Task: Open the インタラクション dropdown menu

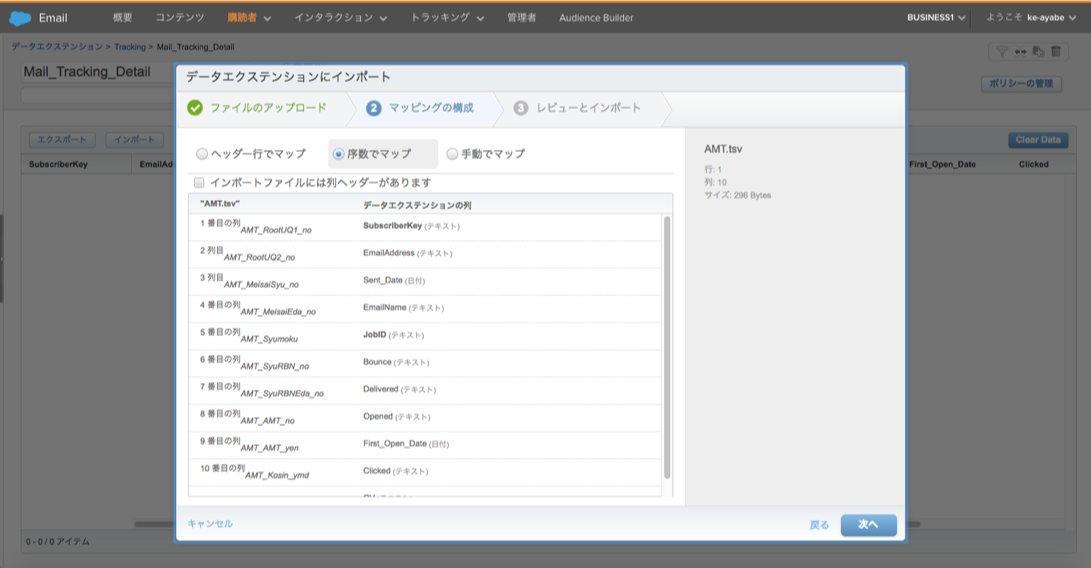Action: click(340, 17)
